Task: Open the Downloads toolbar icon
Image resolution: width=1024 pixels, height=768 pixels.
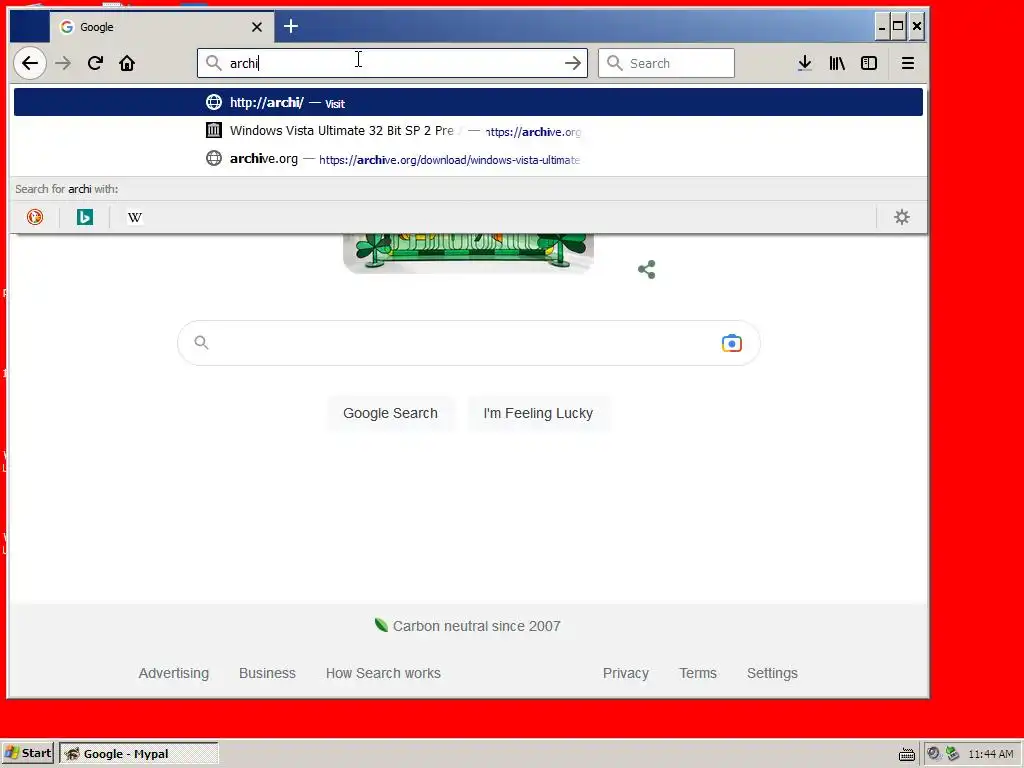Action: tap(805, 63)
